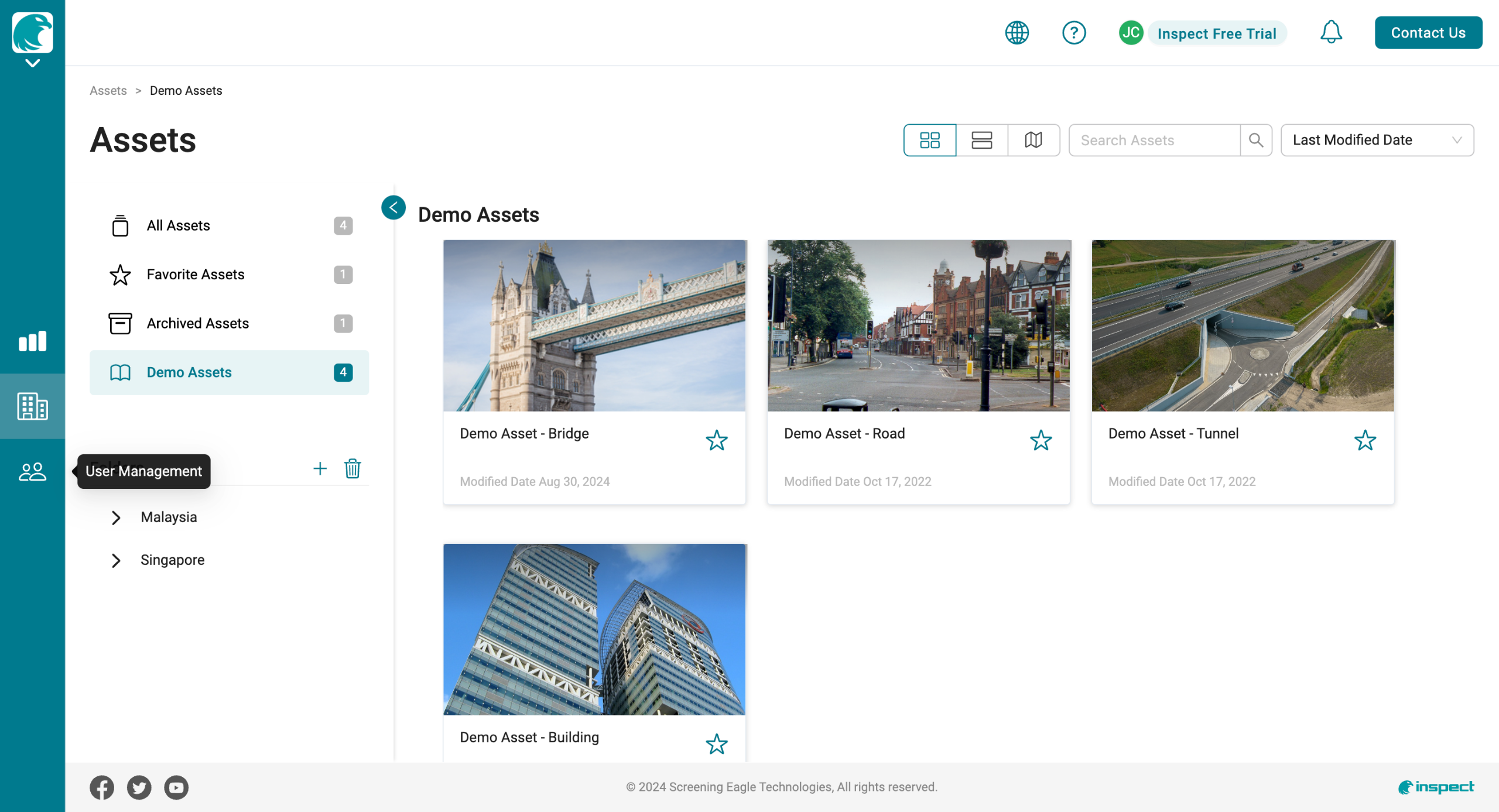The width and height of the screenshot is (1499, 812).
Task: Open the dashboard bar chart icon in sidebar
Action: 32,341
